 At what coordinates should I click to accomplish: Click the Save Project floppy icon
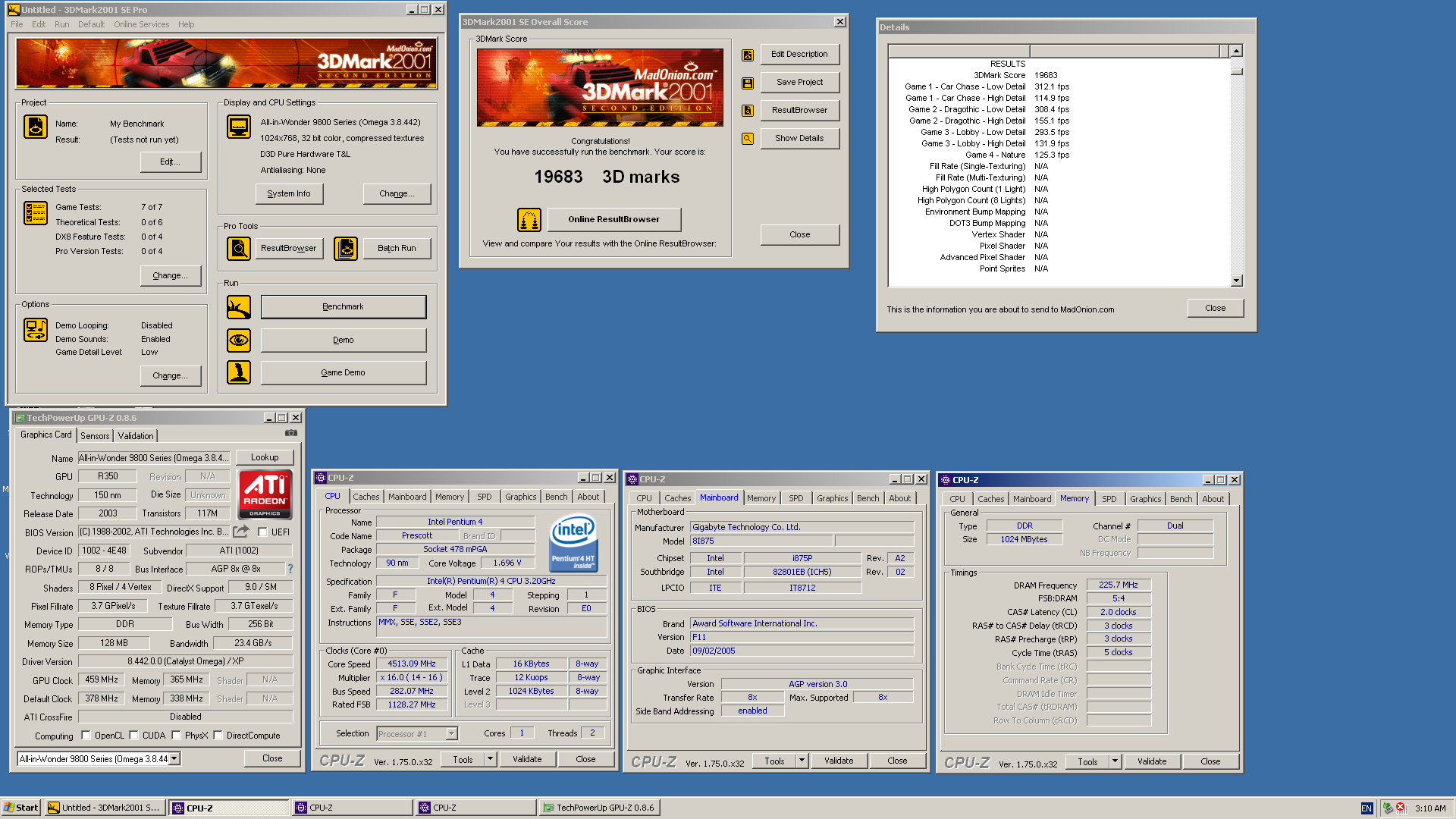(748, 83)
